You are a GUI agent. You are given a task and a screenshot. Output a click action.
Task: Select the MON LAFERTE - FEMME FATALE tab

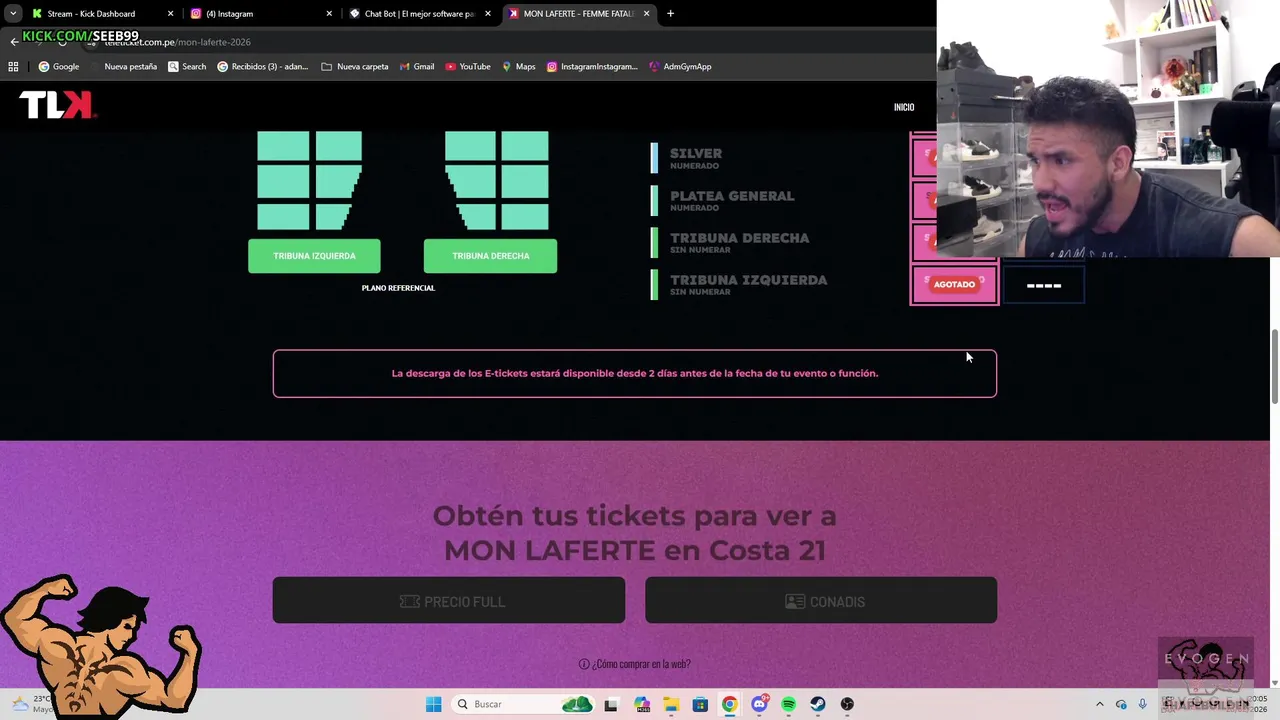pos(578,14)
